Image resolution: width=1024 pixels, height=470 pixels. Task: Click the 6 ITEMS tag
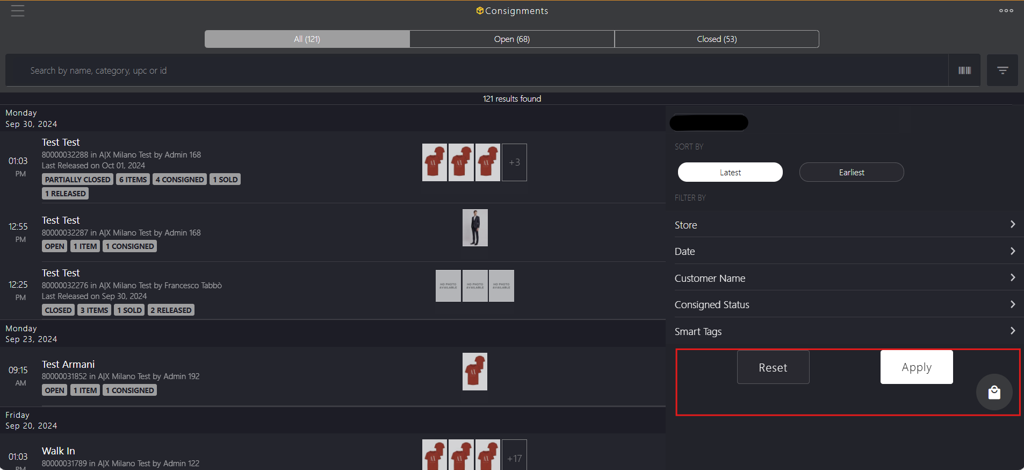(x=133, y=179)
